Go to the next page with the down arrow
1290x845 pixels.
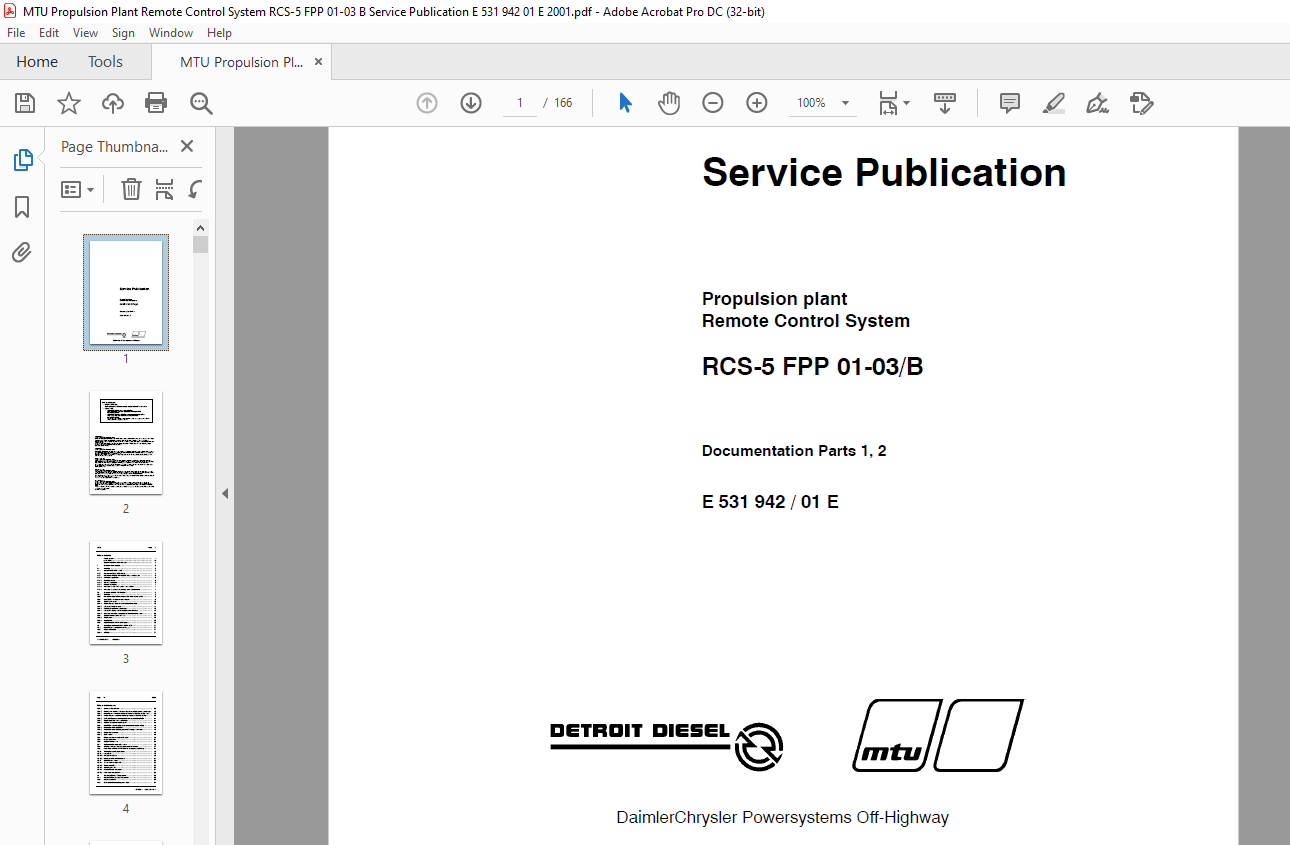coord(471,103)
